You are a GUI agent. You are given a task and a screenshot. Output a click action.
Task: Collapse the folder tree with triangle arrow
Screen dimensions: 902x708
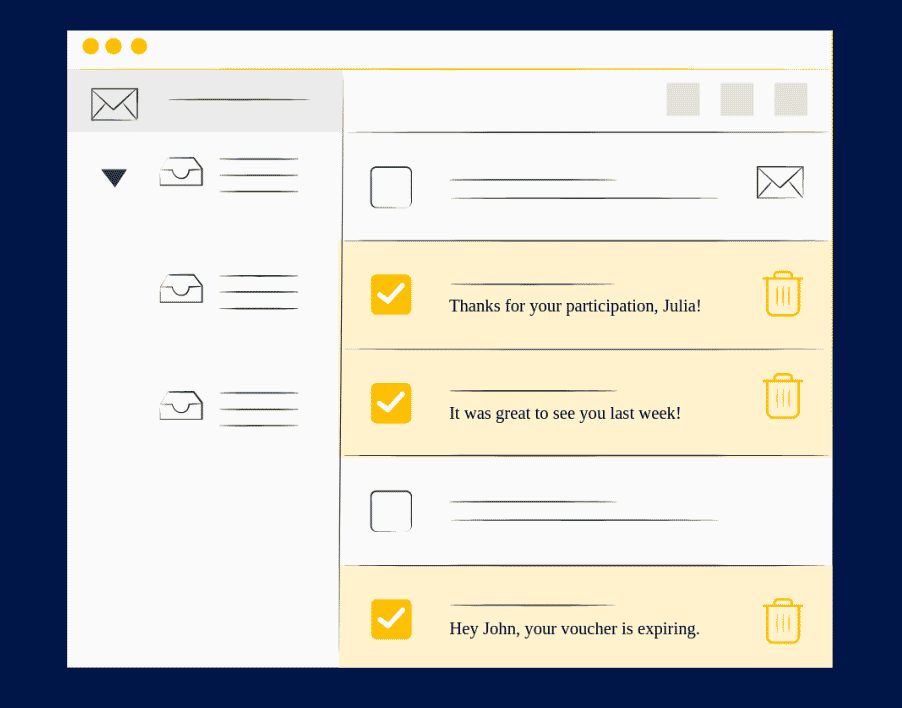tap(114, 178)
